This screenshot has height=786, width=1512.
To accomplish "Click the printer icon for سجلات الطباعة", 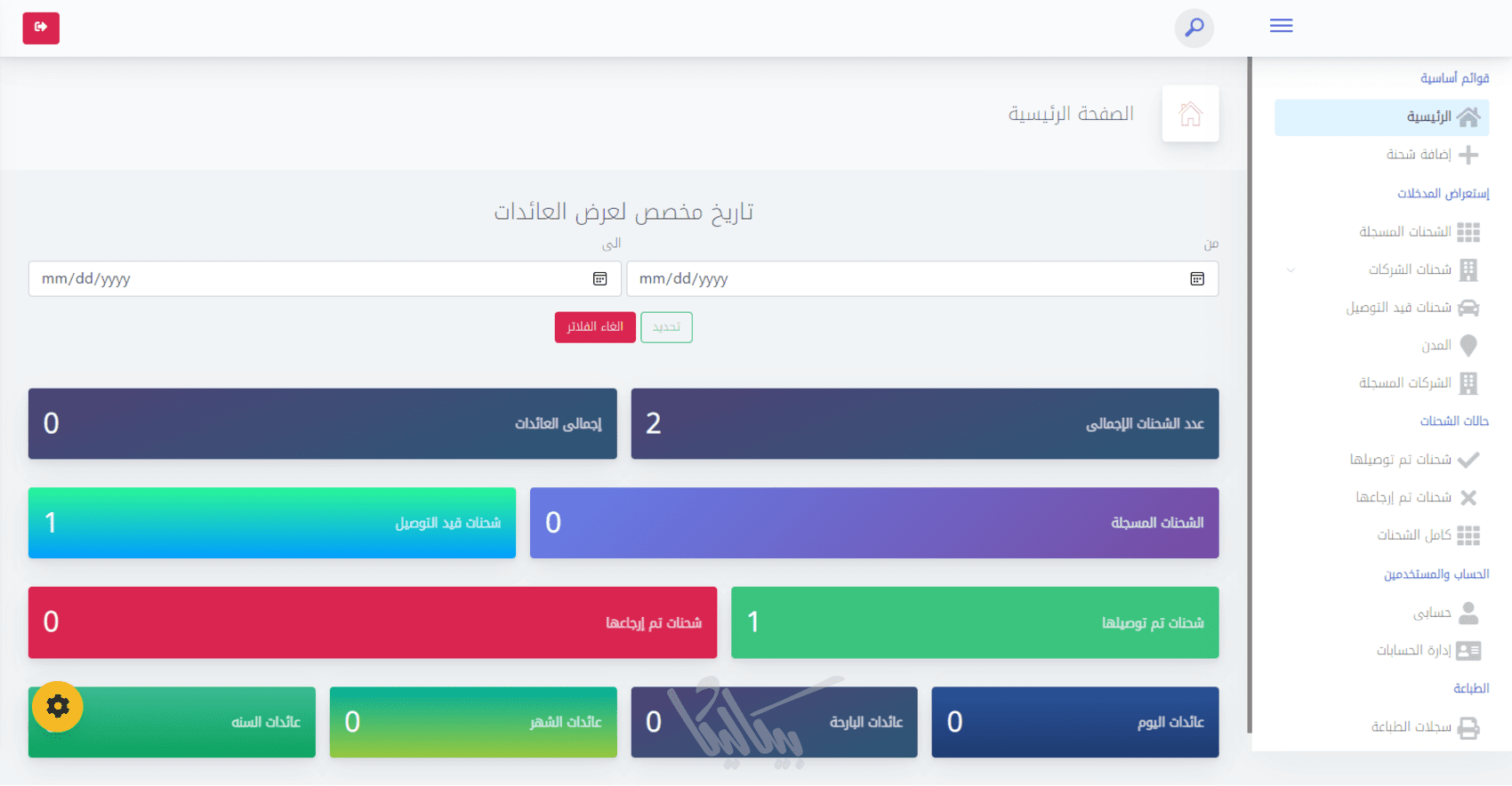I will pyautogui.click(x=1468, y=728).
